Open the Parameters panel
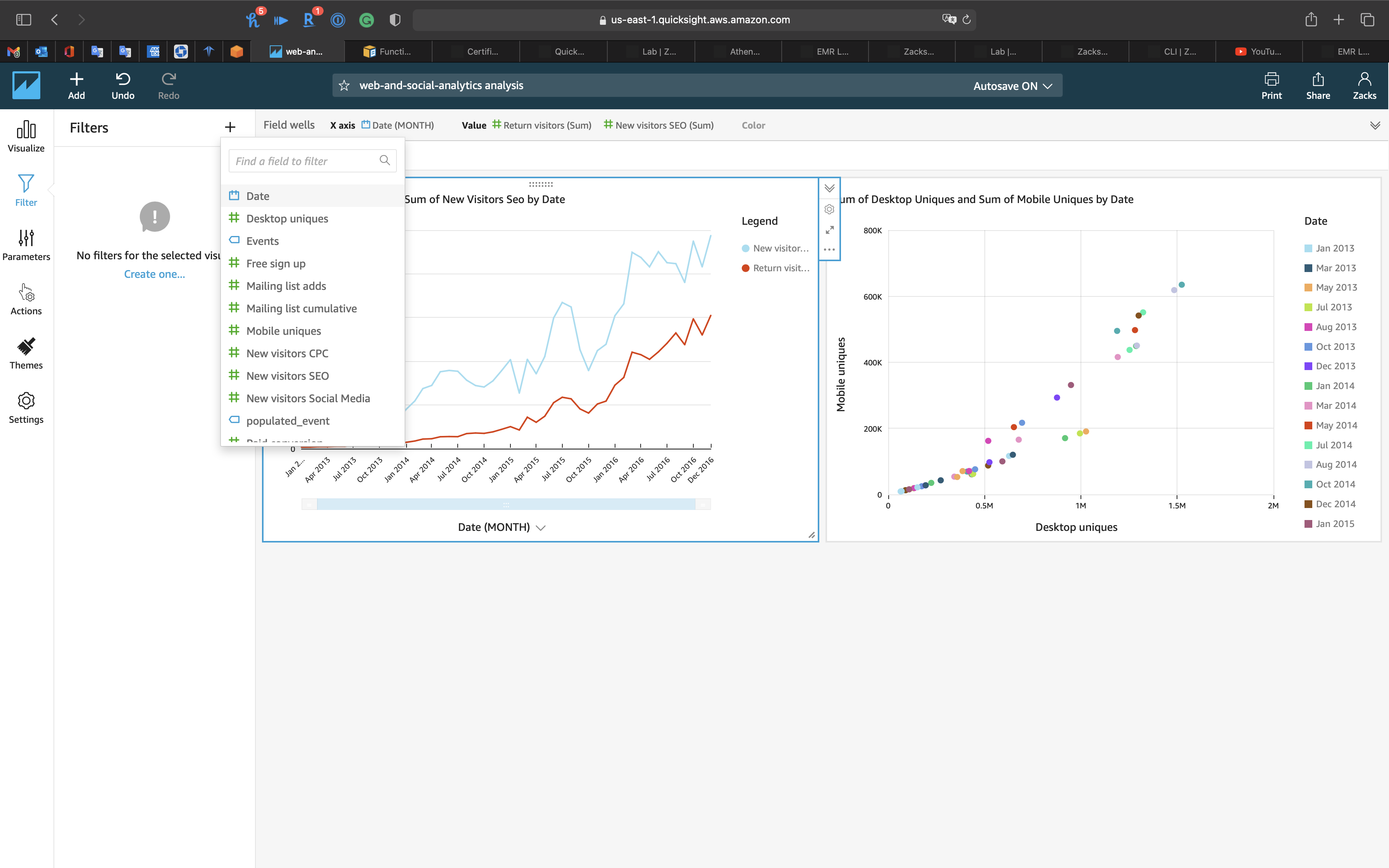This screenshot has height=868, width=1389. [x=26, y=245]
